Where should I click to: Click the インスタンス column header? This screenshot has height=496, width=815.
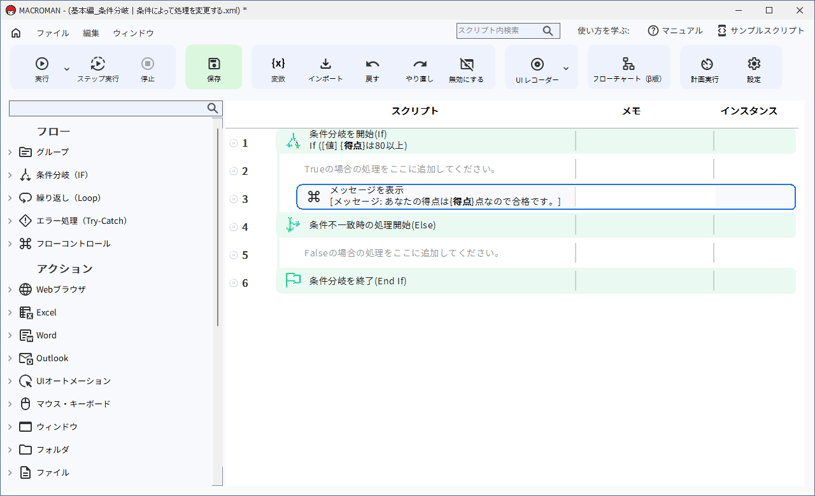748,111
